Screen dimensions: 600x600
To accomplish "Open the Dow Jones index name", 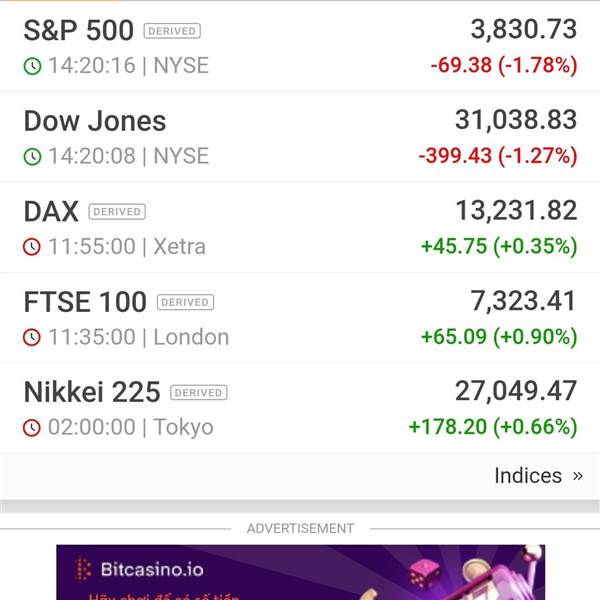I will pos(95,121).
